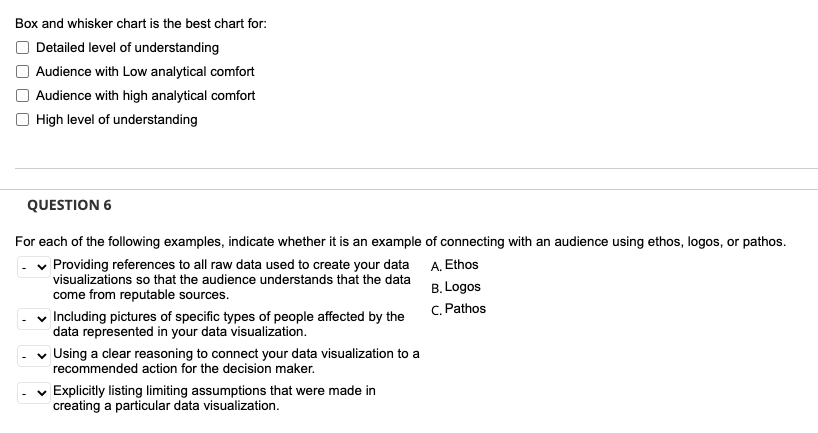Check the "Detailed level of understanding" checkbox

click(23, 48)
